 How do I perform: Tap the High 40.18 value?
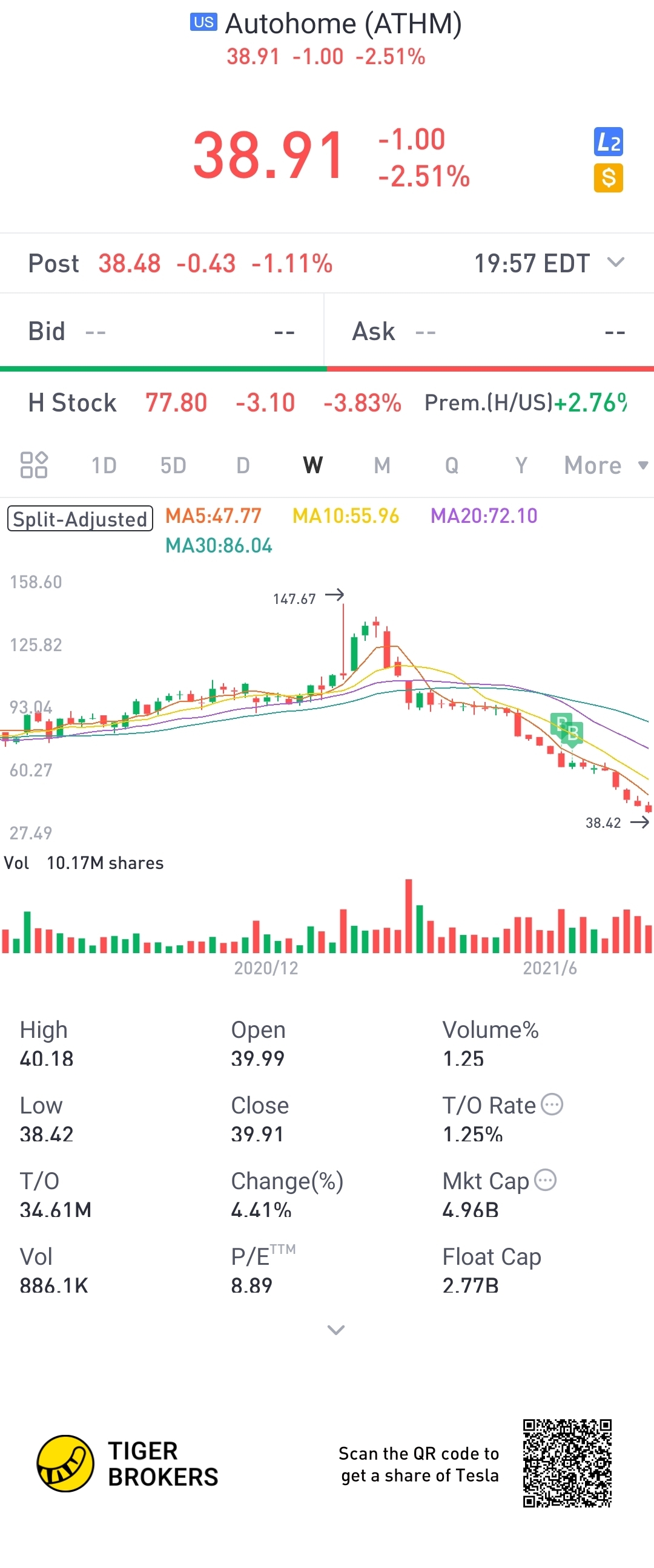click(x=46, y=1058)
